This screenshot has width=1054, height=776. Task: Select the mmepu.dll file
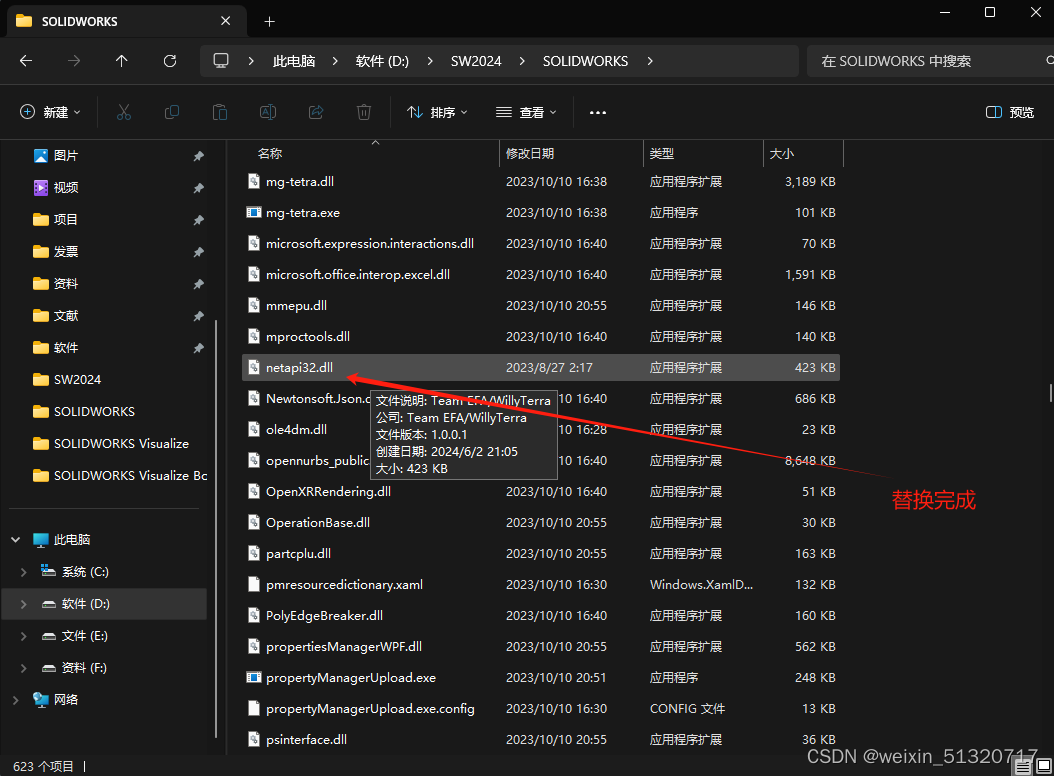pos(540,305)
